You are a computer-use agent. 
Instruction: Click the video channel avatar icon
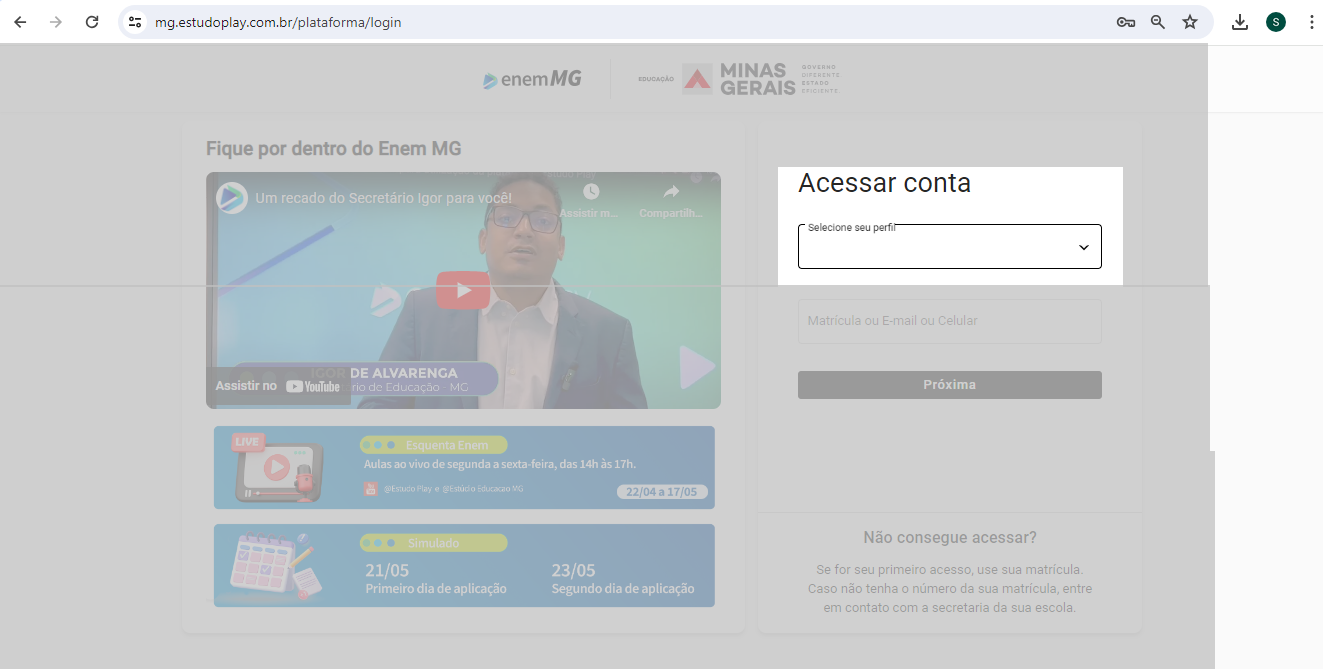tap(232, 198)
